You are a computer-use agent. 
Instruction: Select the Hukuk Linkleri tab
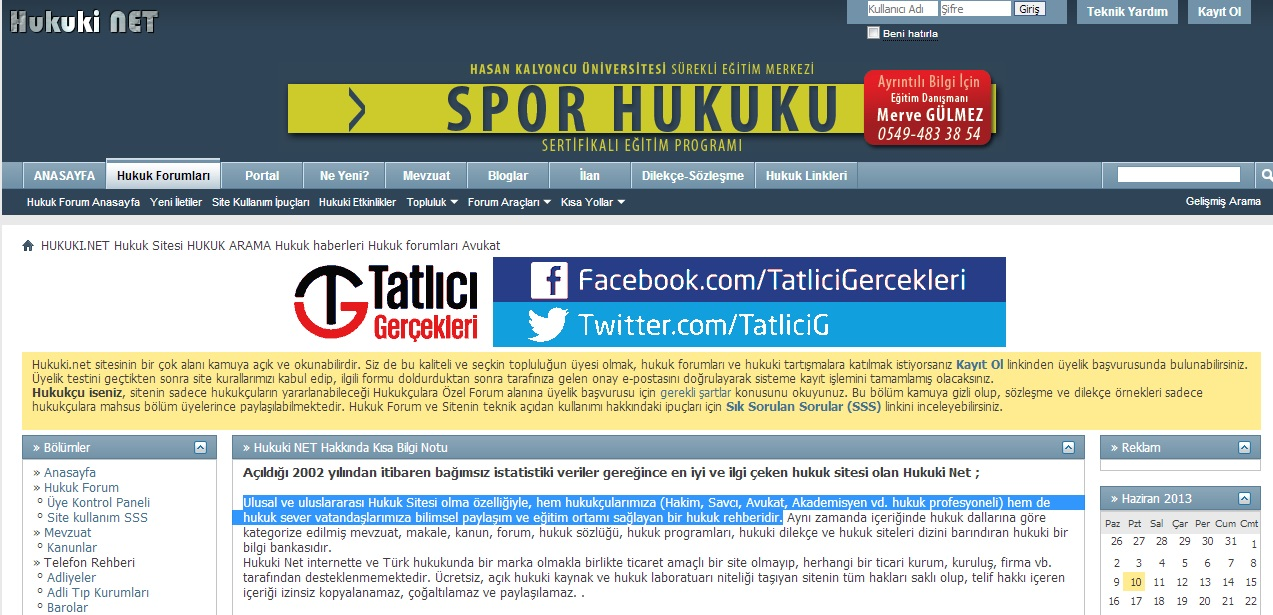pyautogui.click(x=806, y=175)
